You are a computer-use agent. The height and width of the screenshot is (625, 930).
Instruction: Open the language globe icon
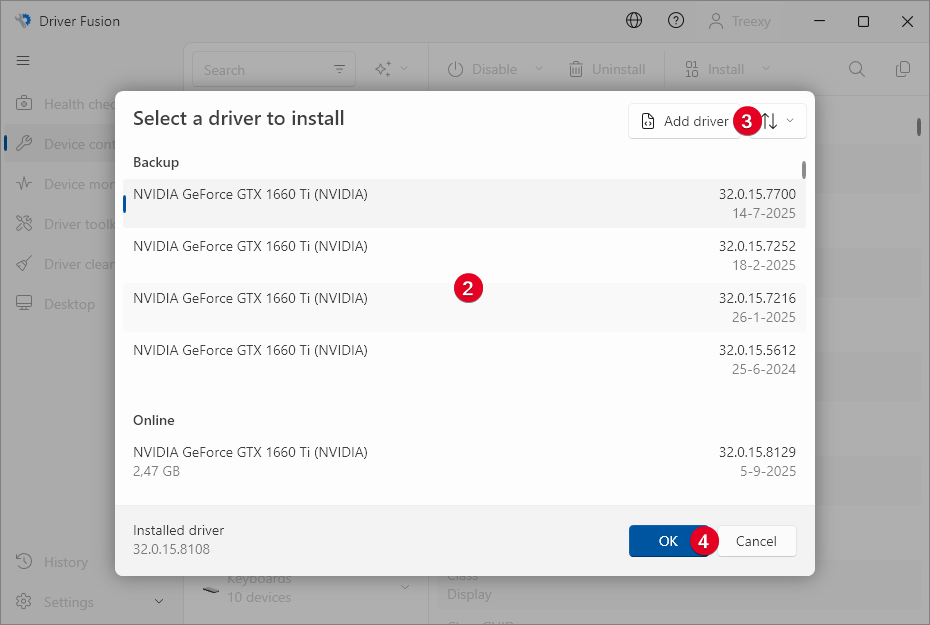pyautogui.click(x=633, y=21)
